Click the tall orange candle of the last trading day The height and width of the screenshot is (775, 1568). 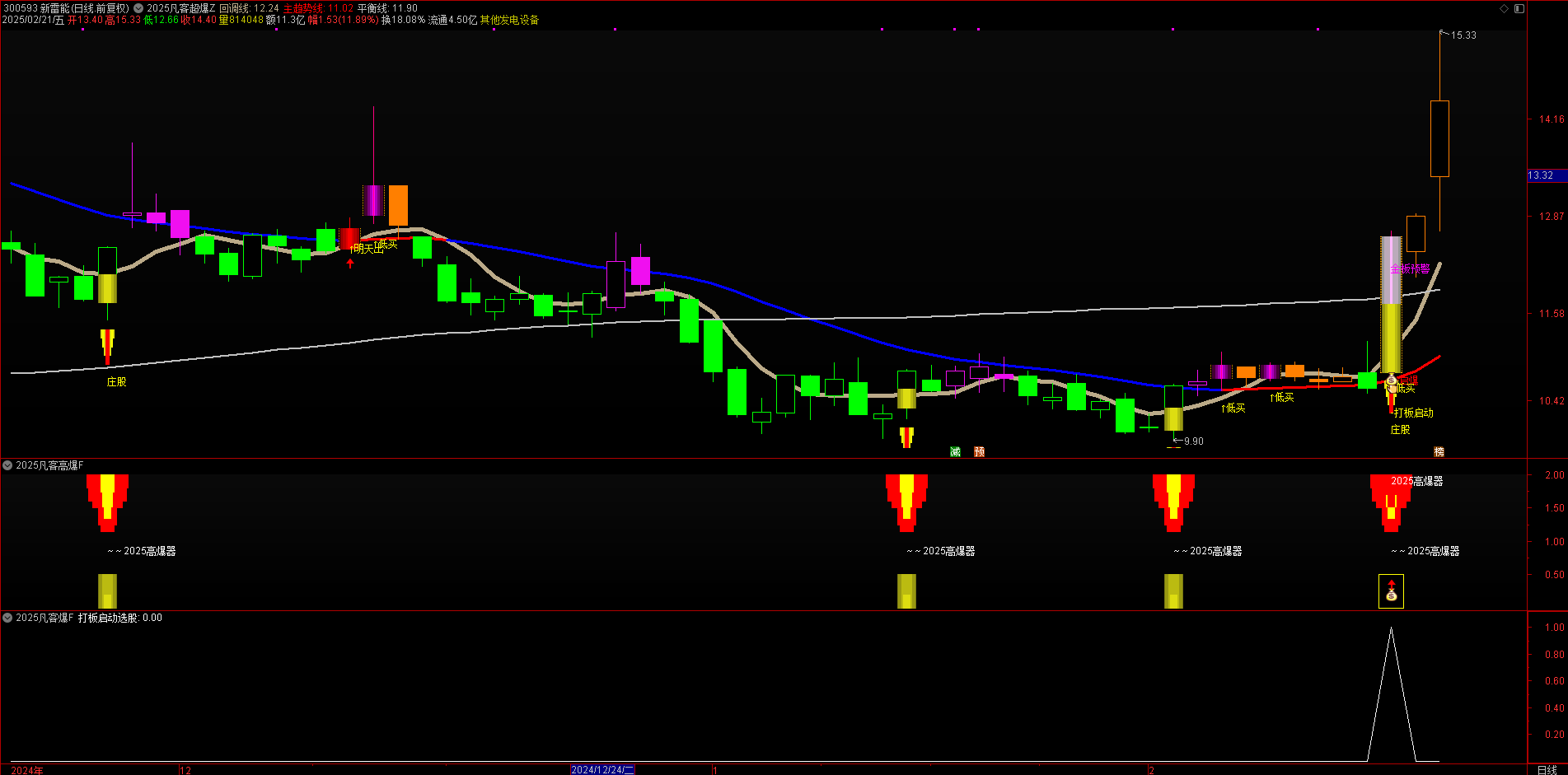tap(1439, 138)
